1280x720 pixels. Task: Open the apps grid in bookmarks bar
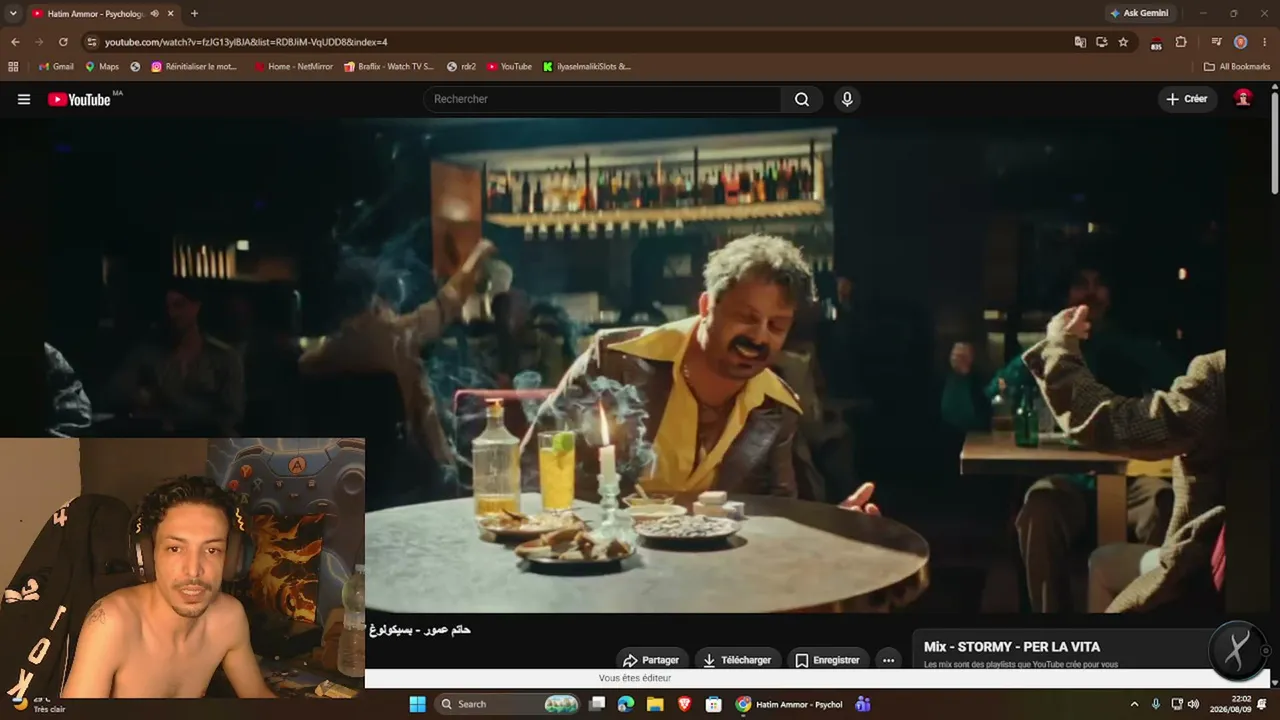13,67
